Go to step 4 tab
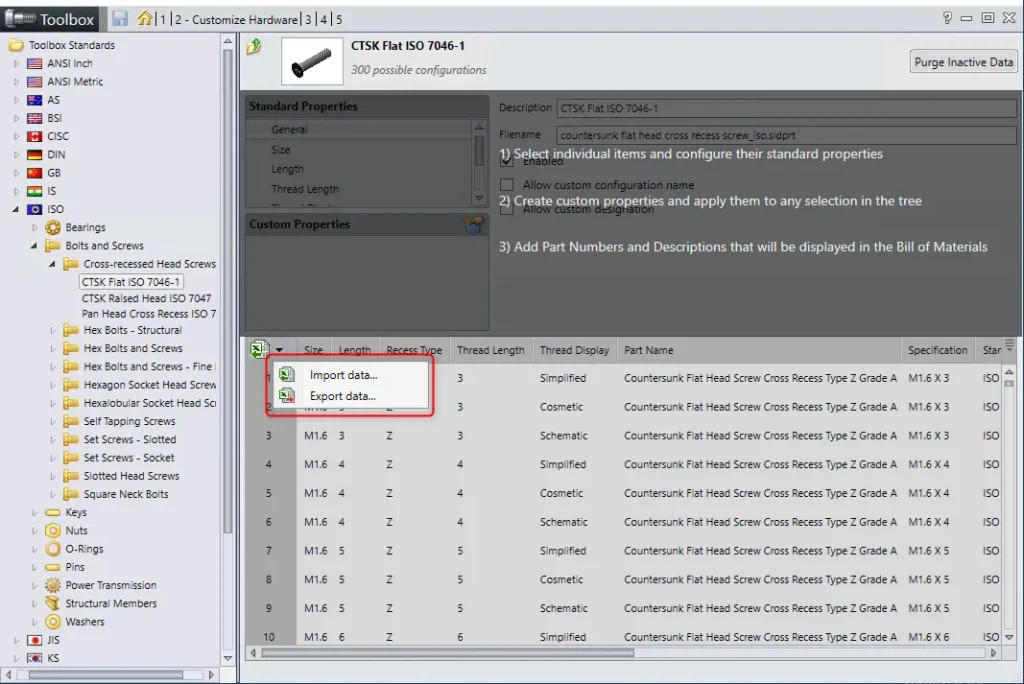The height and width of the screenshot is (684, 1024). click(x=323, y=20)
